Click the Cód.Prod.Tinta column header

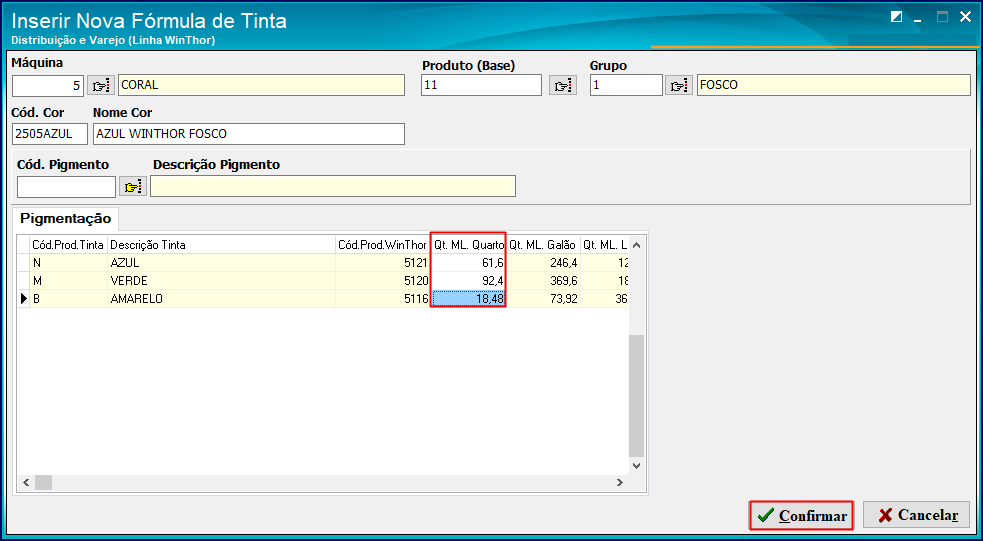(68, 245)
